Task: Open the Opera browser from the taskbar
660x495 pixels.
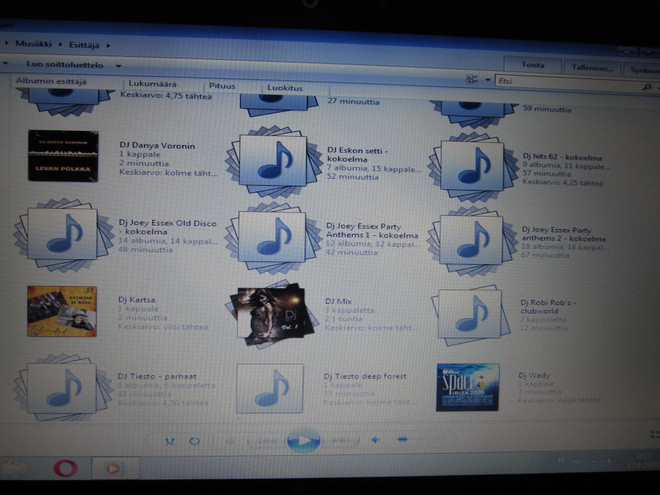Action: point(66,468)
